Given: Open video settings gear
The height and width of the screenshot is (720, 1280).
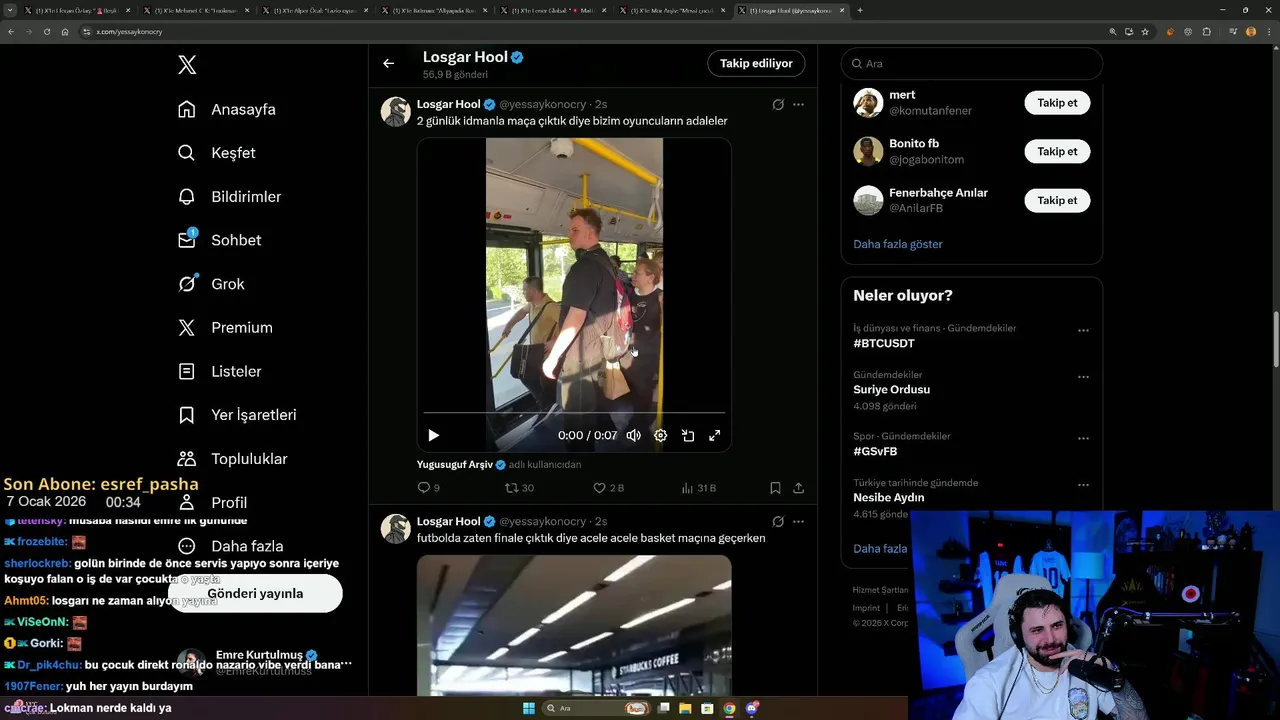Looking at the screenshot, I should pyautogui.click(x=660, y=435).
